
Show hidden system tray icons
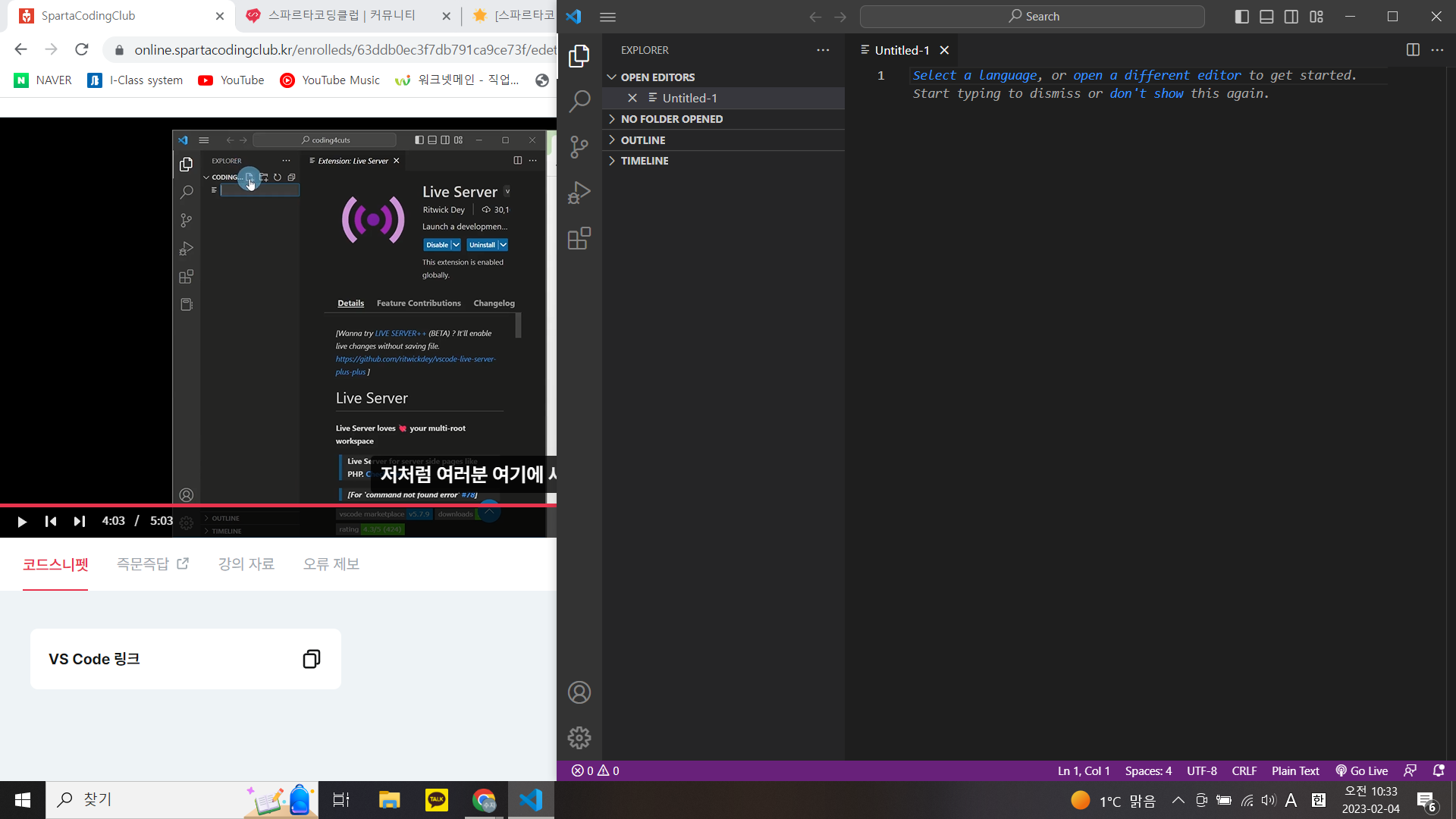1178,800
